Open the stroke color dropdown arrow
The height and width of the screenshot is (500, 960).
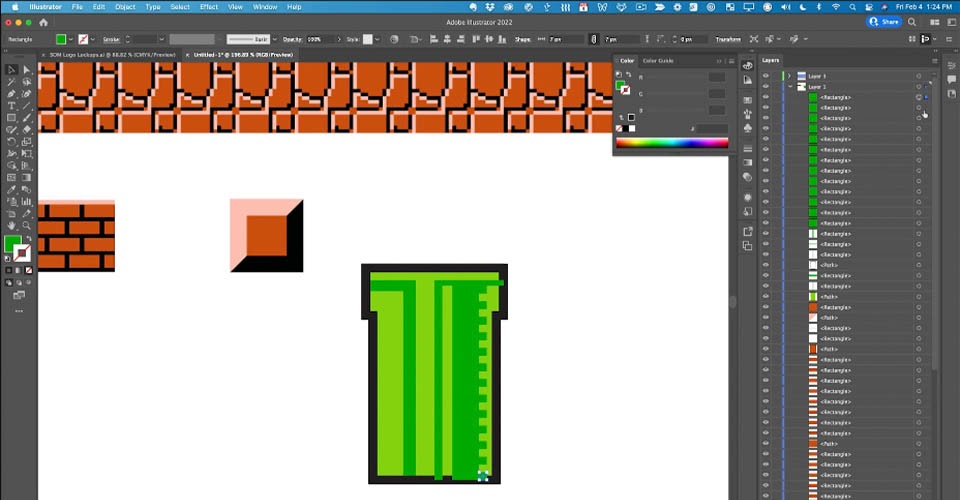pos(93,39)
